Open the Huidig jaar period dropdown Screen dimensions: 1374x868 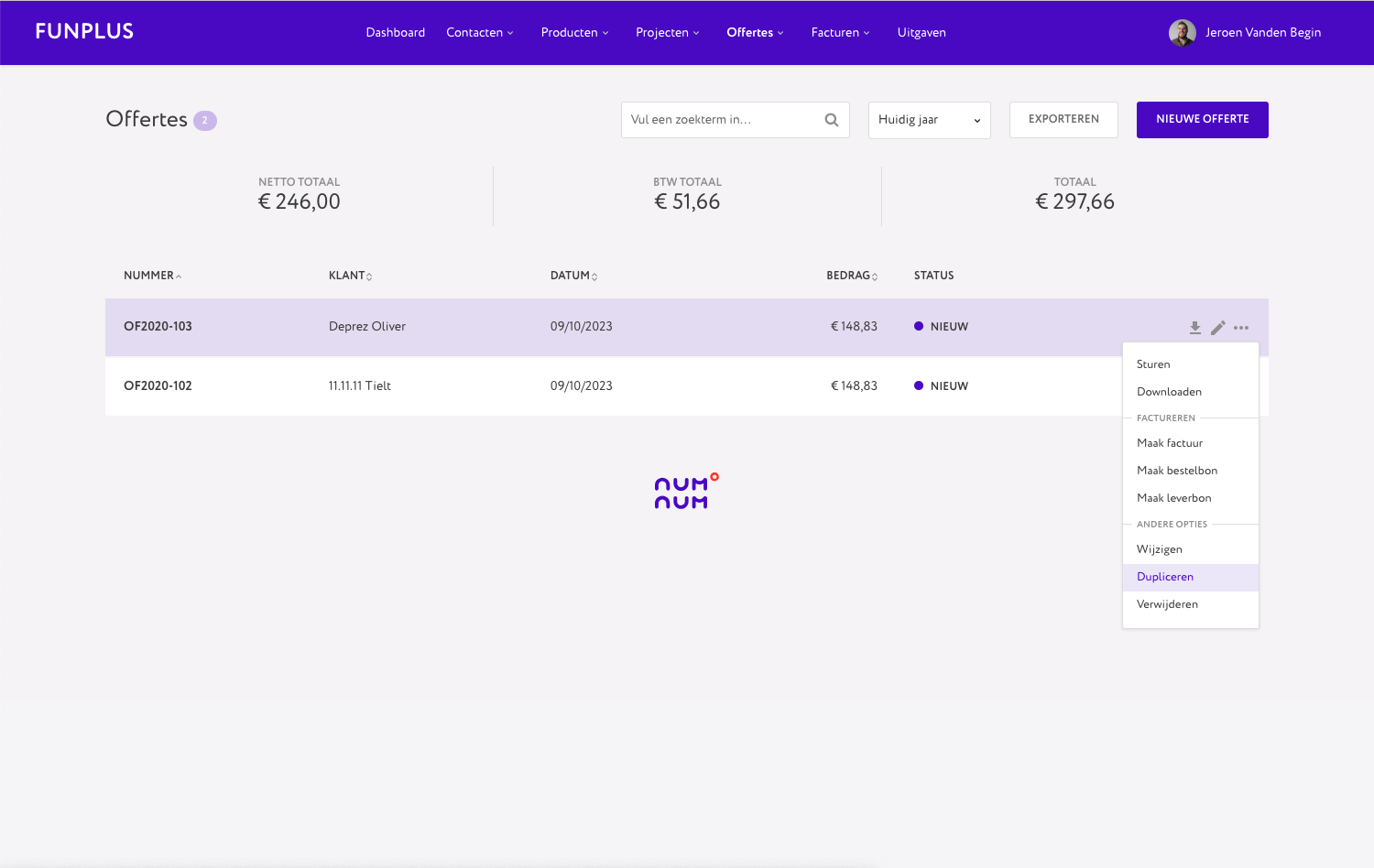click(929, 120)
